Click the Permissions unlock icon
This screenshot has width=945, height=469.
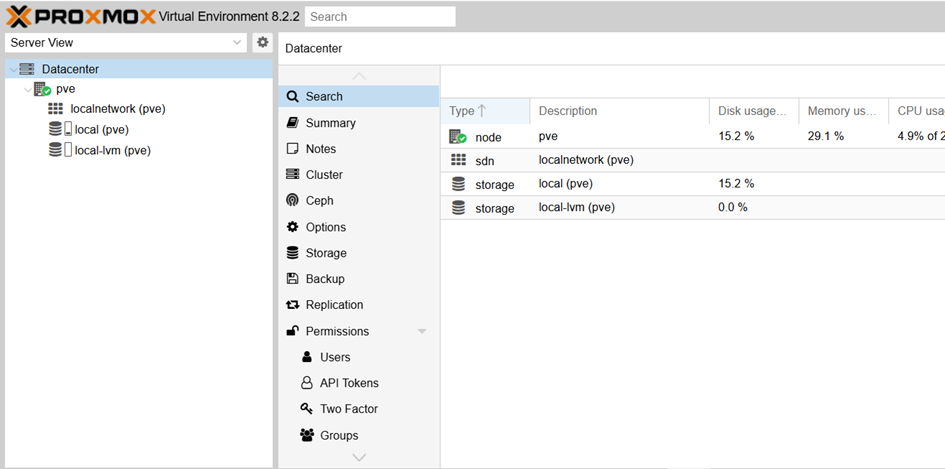pos(292,330)
